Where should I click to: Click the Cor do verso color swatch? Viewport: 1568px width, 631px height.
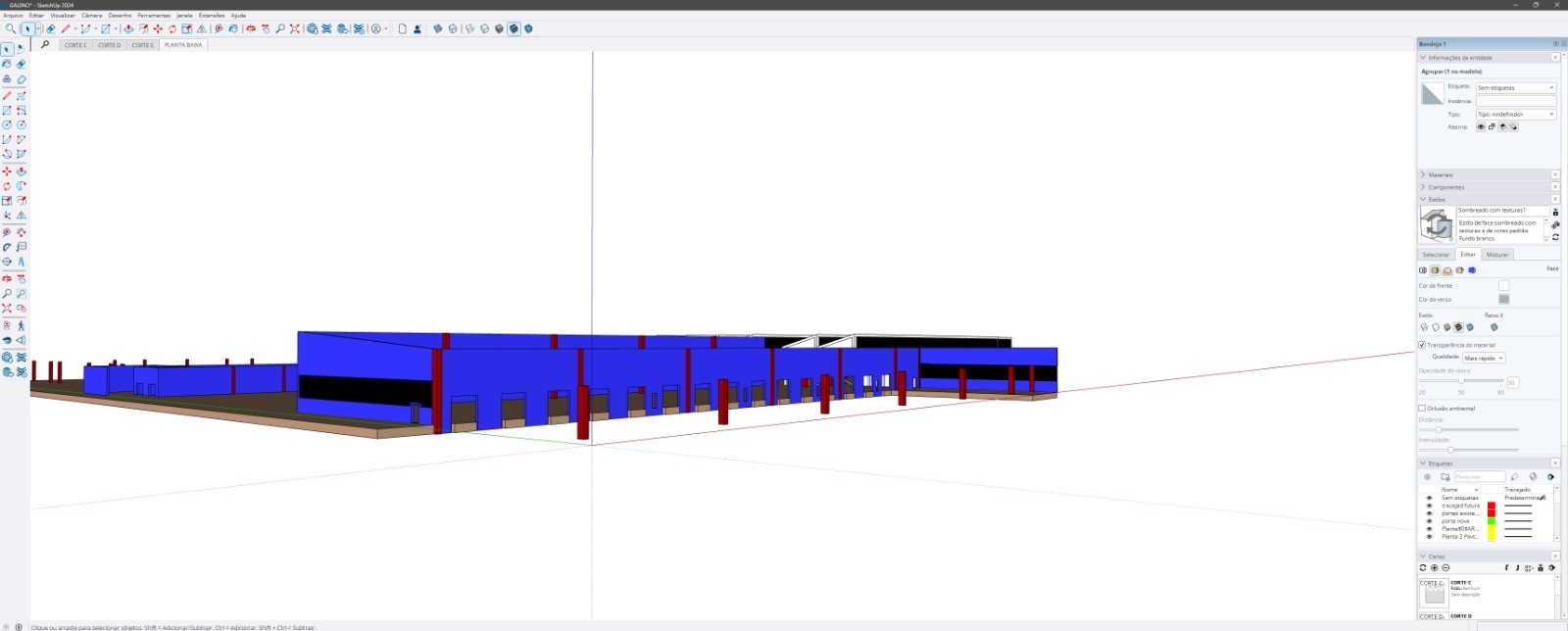pyautogui.click(x=1503, y=299)
